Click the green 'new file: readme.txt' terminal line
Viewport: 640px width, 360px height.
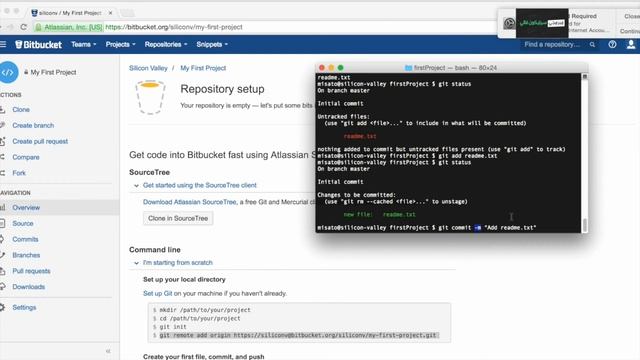(x=380, y=215)
